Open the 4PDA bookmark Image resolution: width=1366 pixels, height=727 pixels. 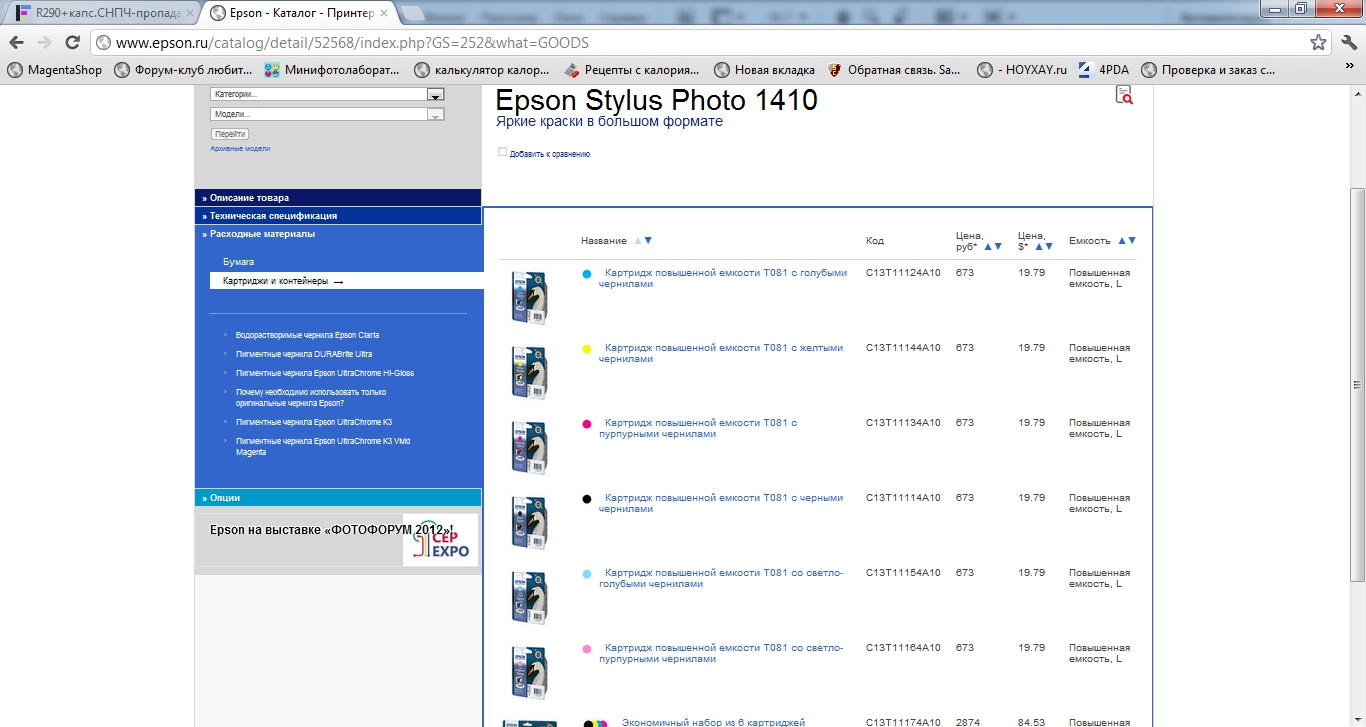point(1103,70)
